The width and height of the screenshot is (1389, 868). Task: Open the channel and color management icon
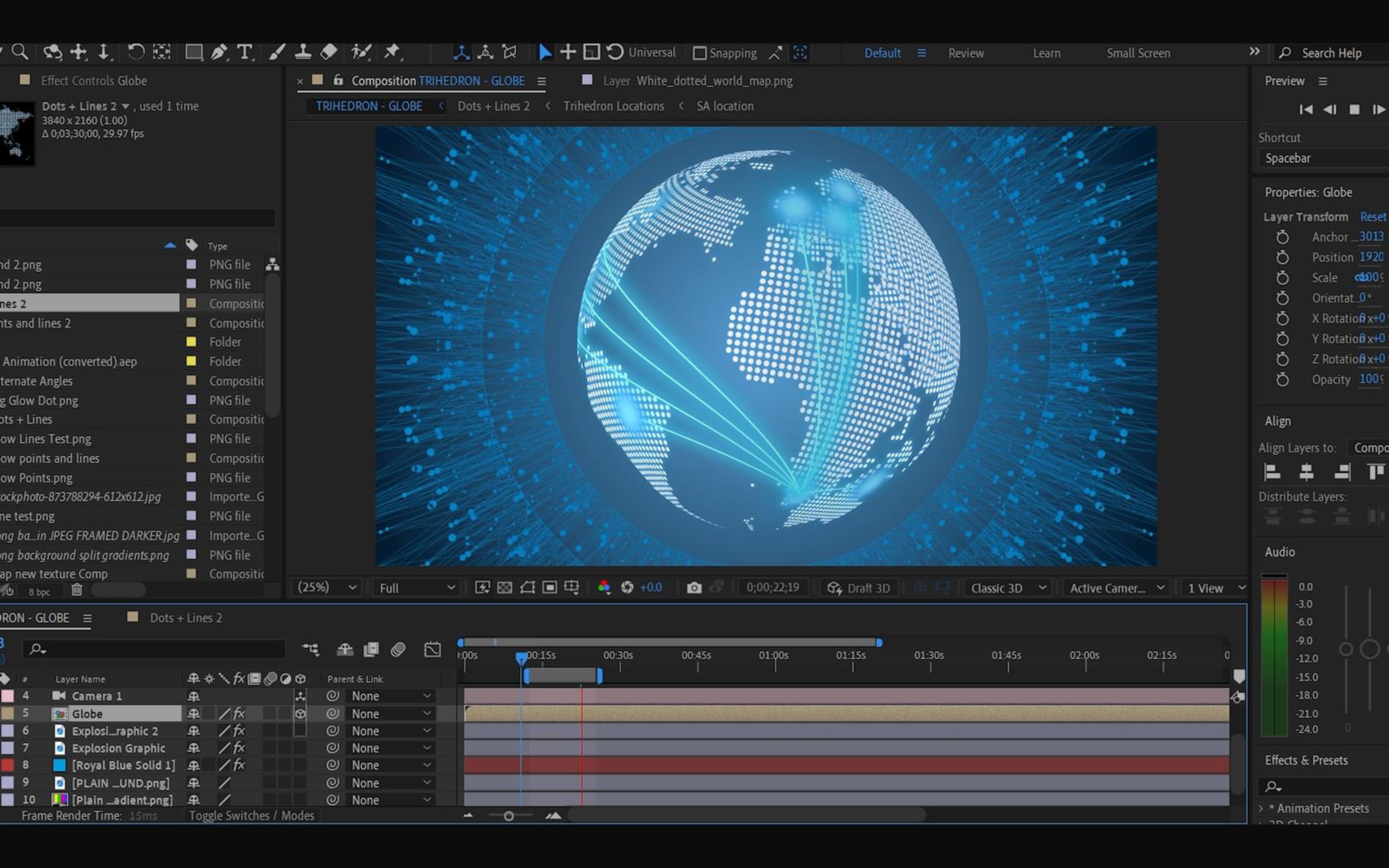pos(604,587)
